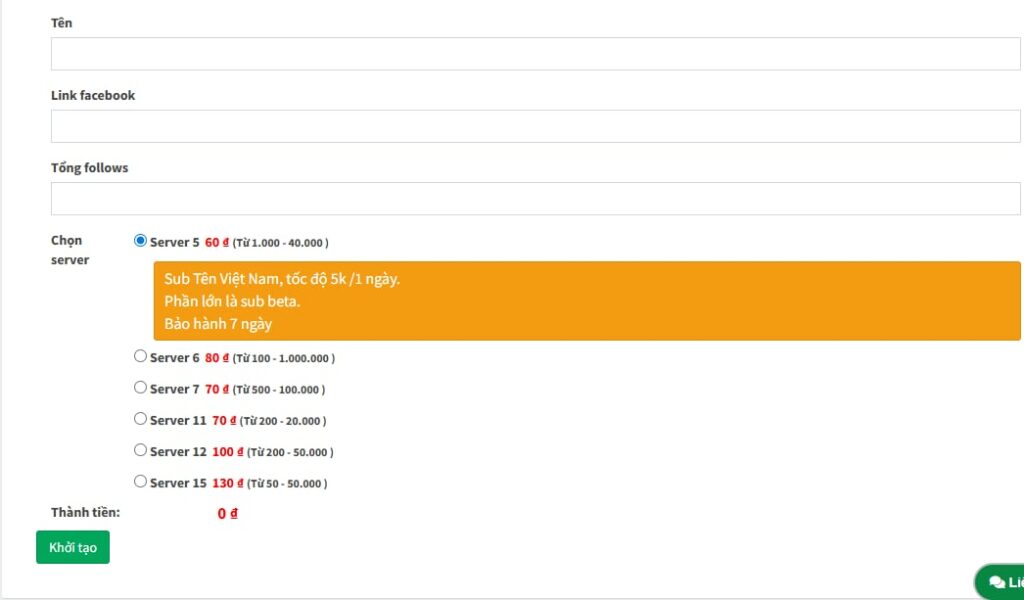Open the live chat bubble icon
The image size is (1024, 600).
coord(997,582)
